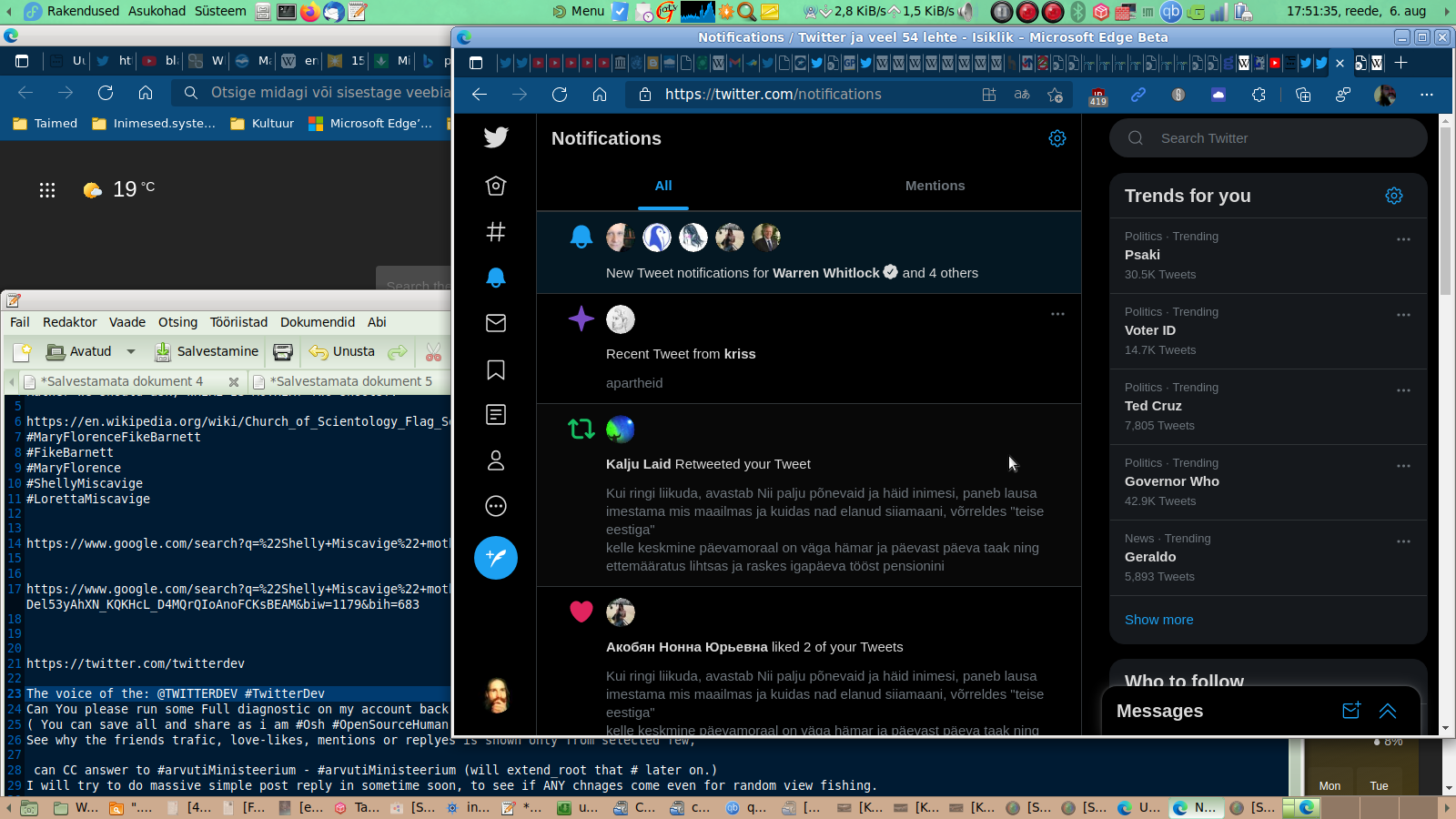
Task: Open Edge Settings and more menu
Action: (1427, 94)
